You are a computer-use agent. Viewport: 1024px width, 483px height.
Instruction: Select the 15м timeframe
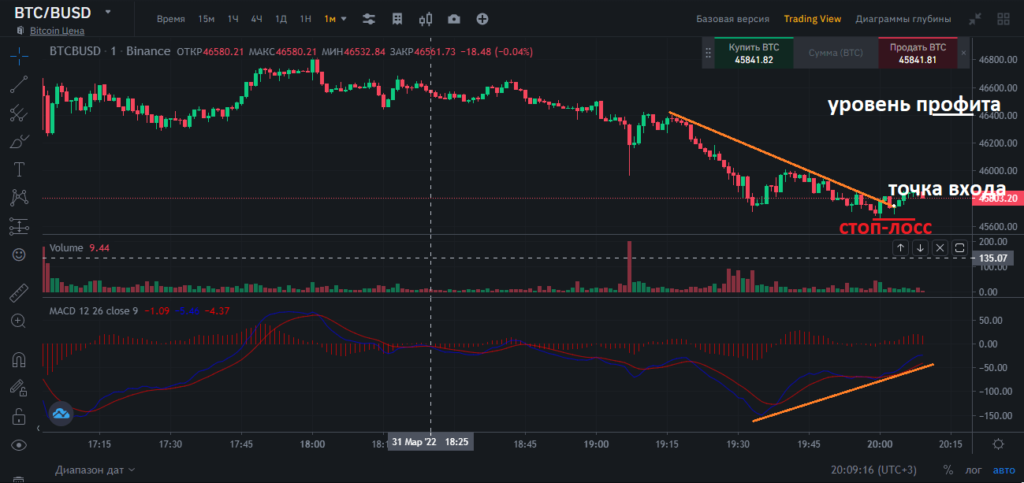tap(206, 19)
